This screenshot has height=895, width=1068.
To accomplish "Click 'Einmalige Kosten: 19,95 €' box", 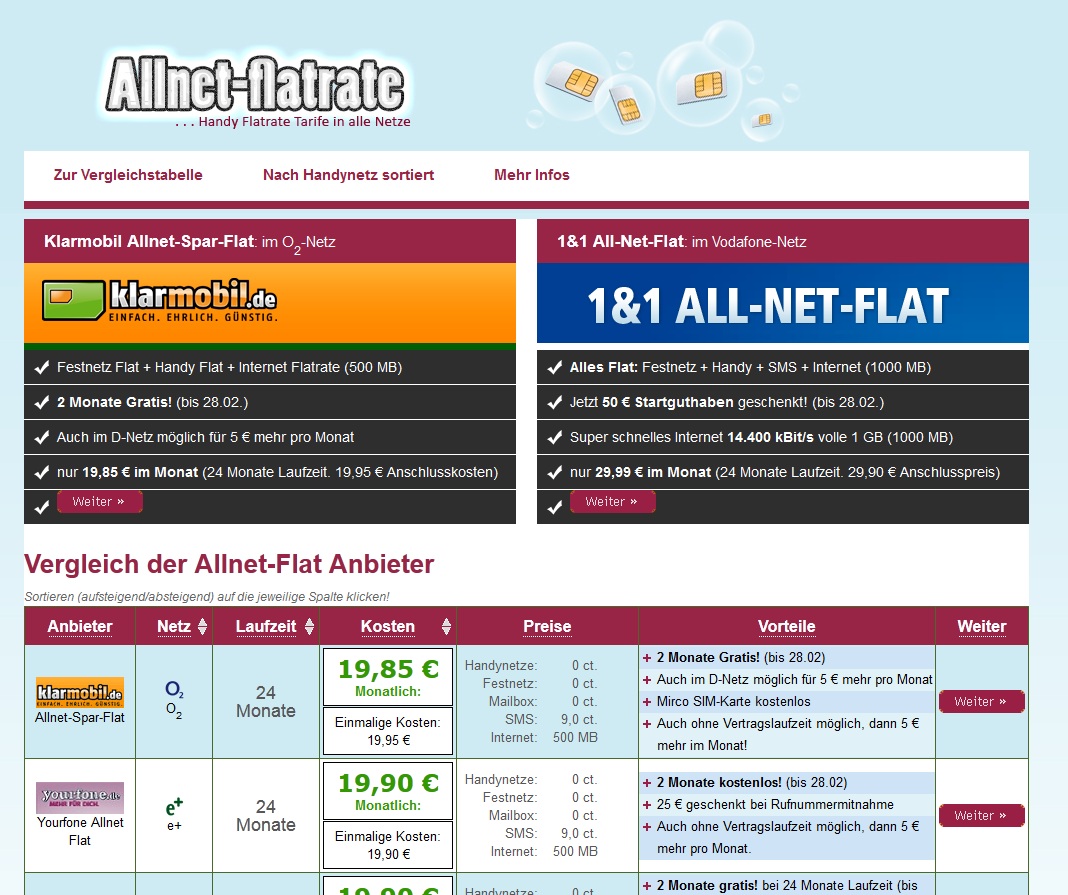I will [x=388, y=732].
